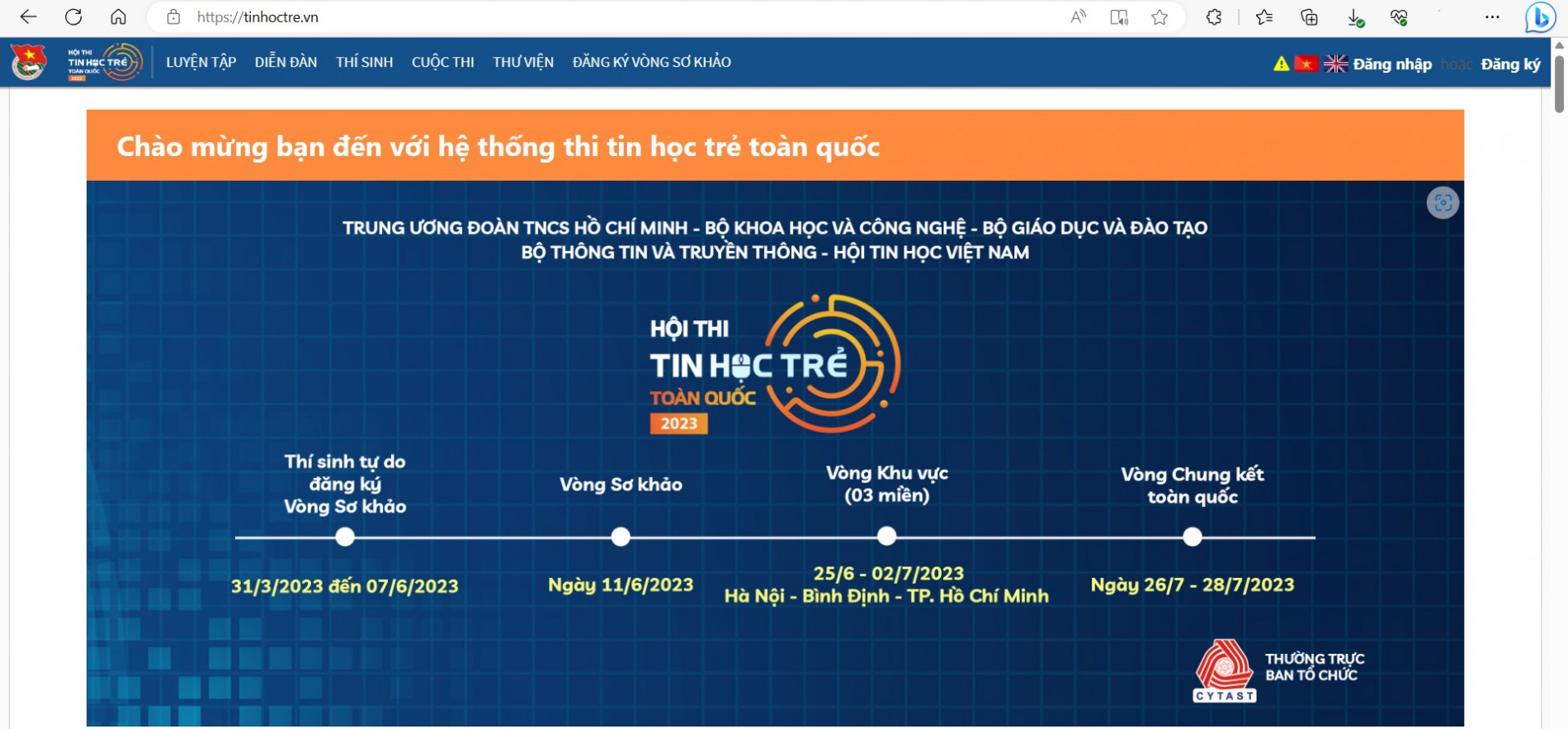Viewport: 1568px width, 729px height.
Task: Open the Bing chat sidebar
Action: (1540, 17)
